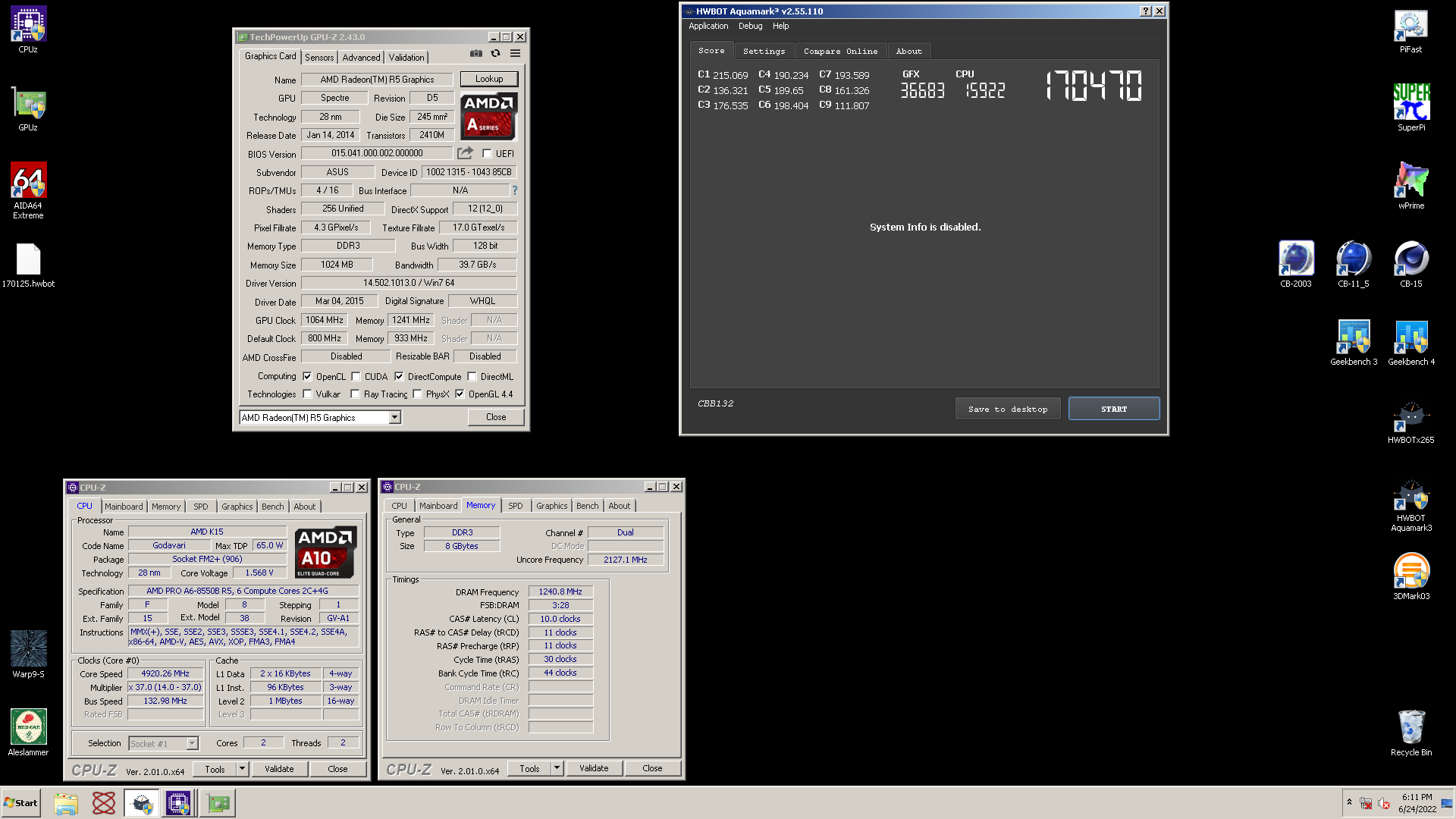Click the START button in Aquamark
The width and height of the screenshot is (1456, 819).
1114,409
